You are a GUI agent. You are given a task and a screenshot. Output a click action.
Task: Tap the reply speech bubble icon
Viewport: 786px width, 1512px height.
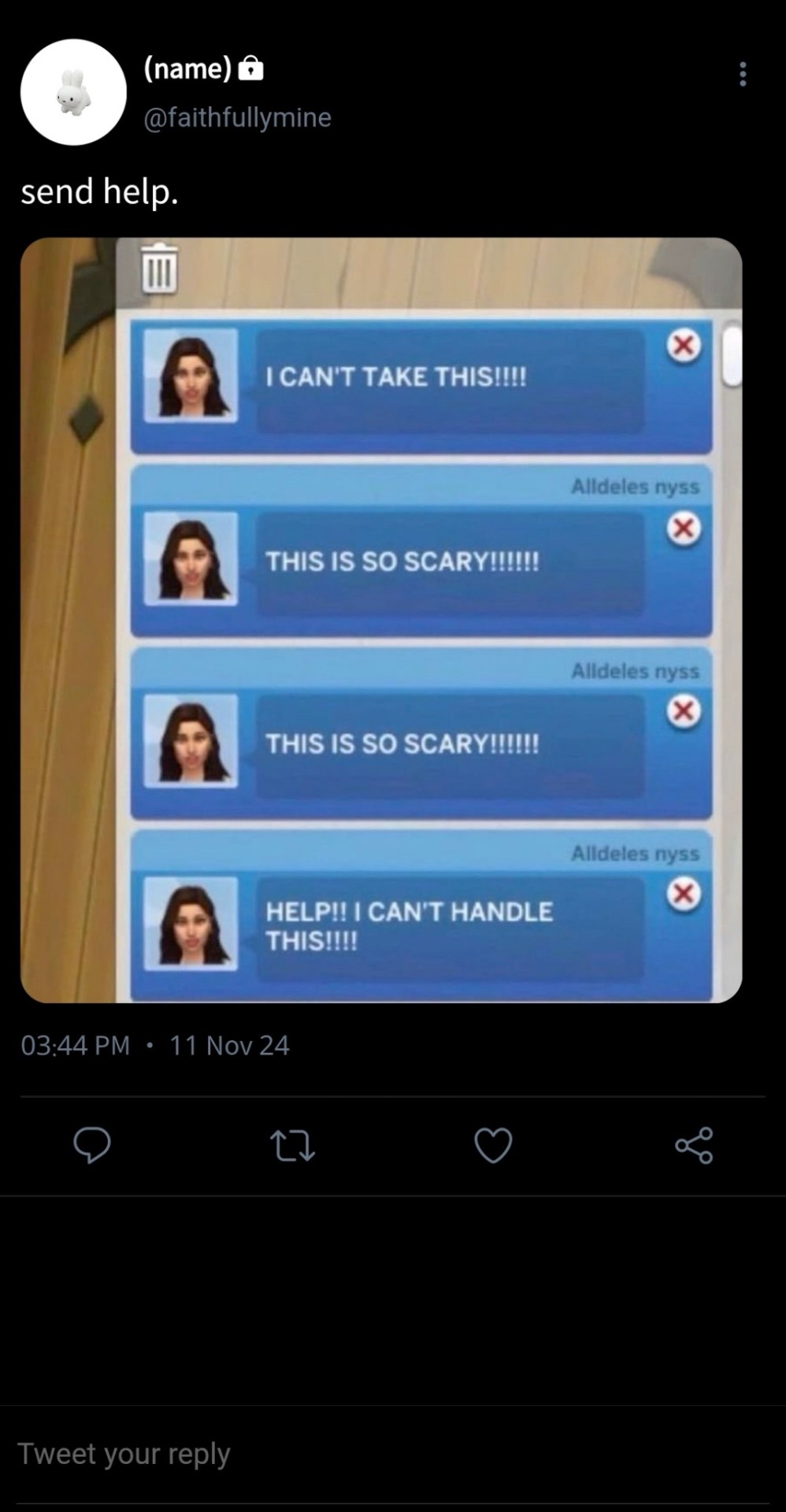click(92, 1145)
